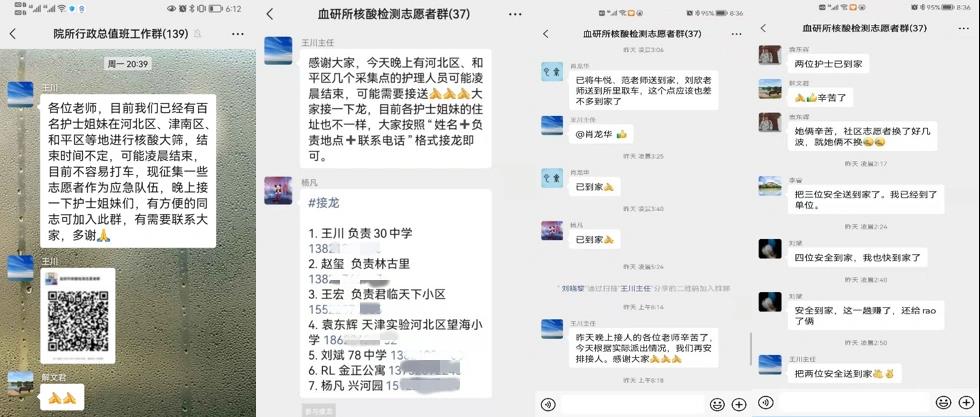Screen dimensions: 980x417
Task: Open emoji picker below 昨天晚上接人的各位老师辛苦了 message
Action: 718,404
